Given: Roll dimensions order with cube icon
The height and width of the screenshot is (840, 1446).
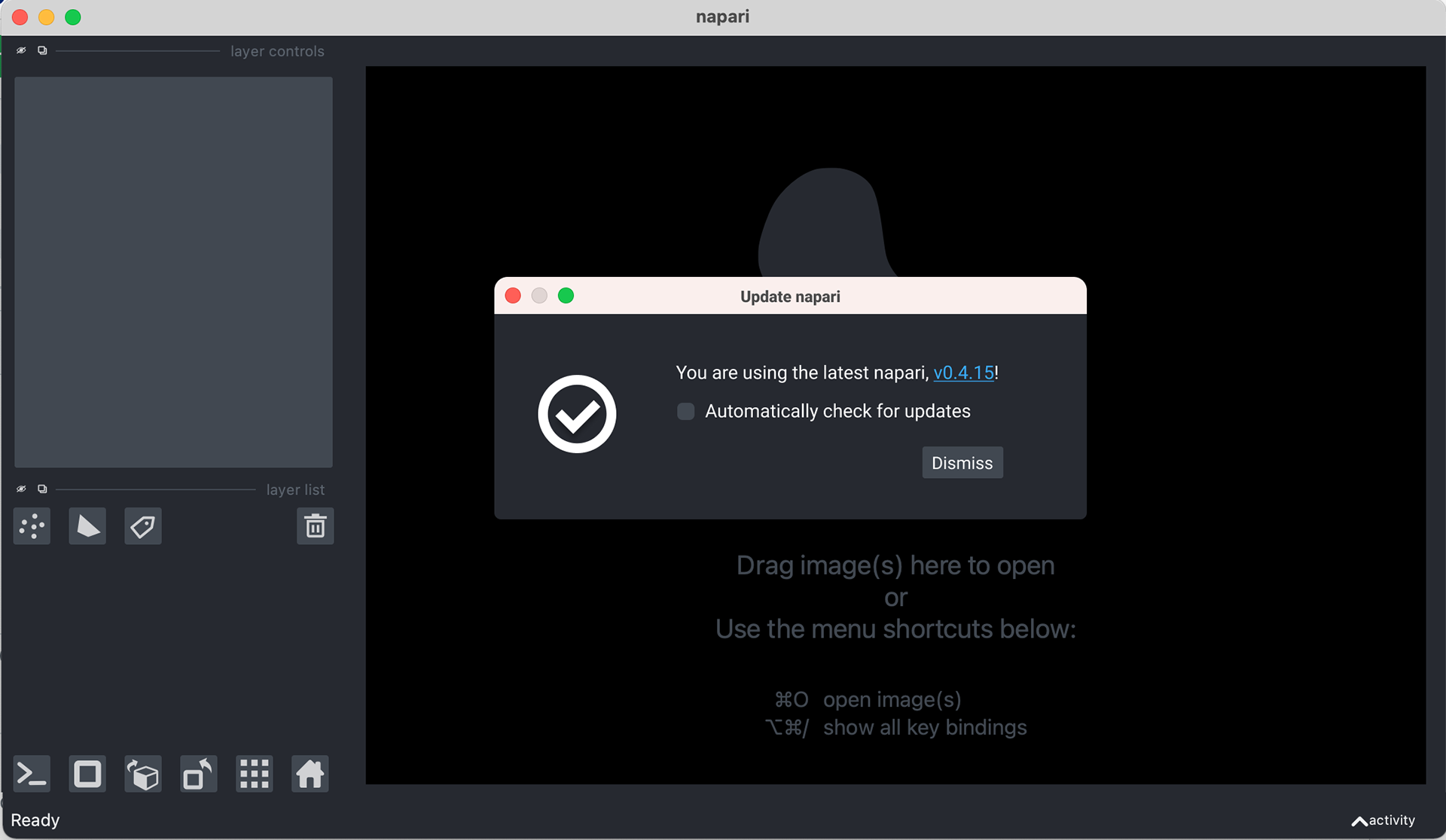Looking at the screenshot, I should [x=142, y=774].
